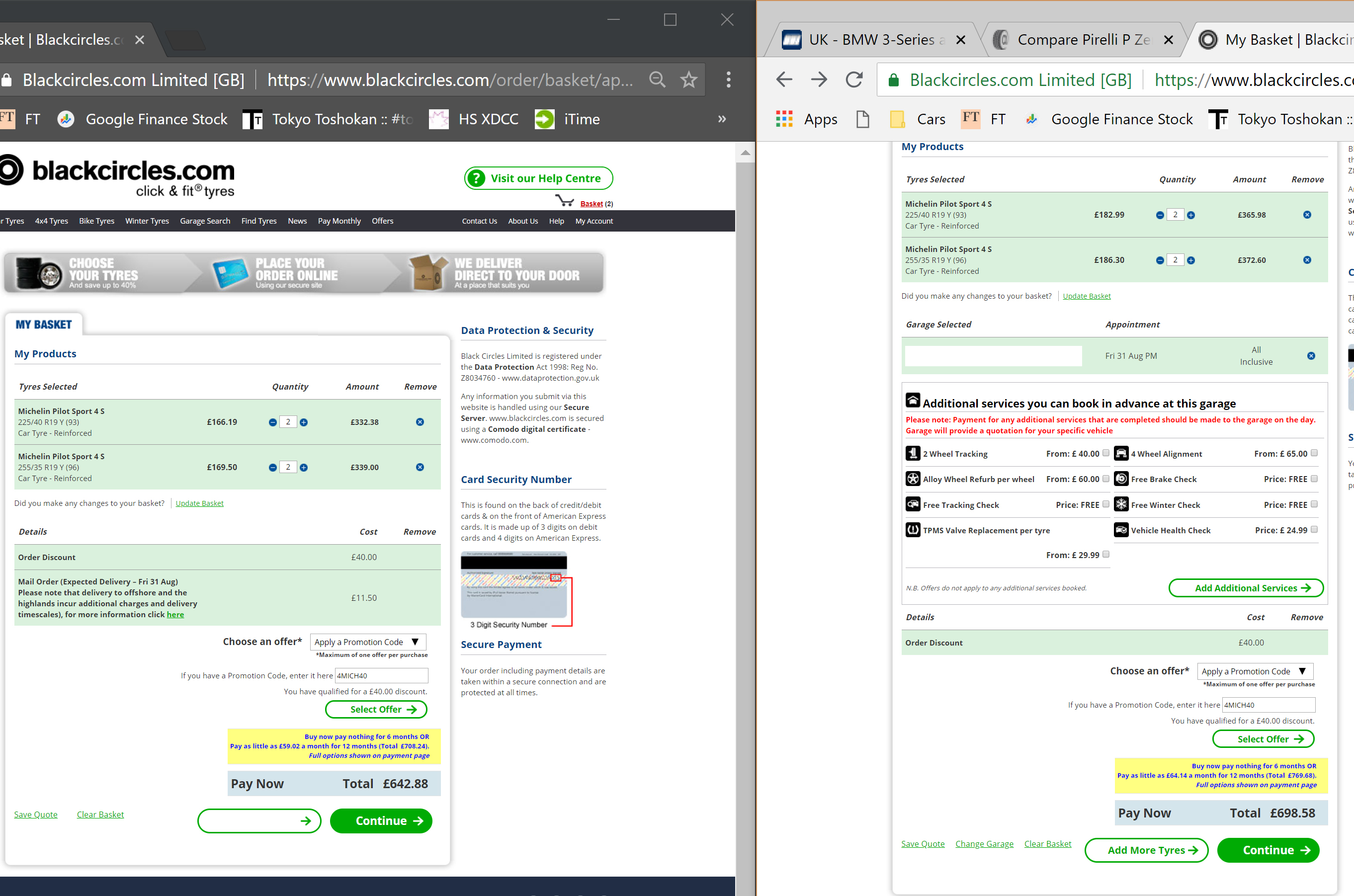1354x896 pixels.
Task: Decrease quantity of 255/35 R19 tyre in left window
Action: click(272, 468)
